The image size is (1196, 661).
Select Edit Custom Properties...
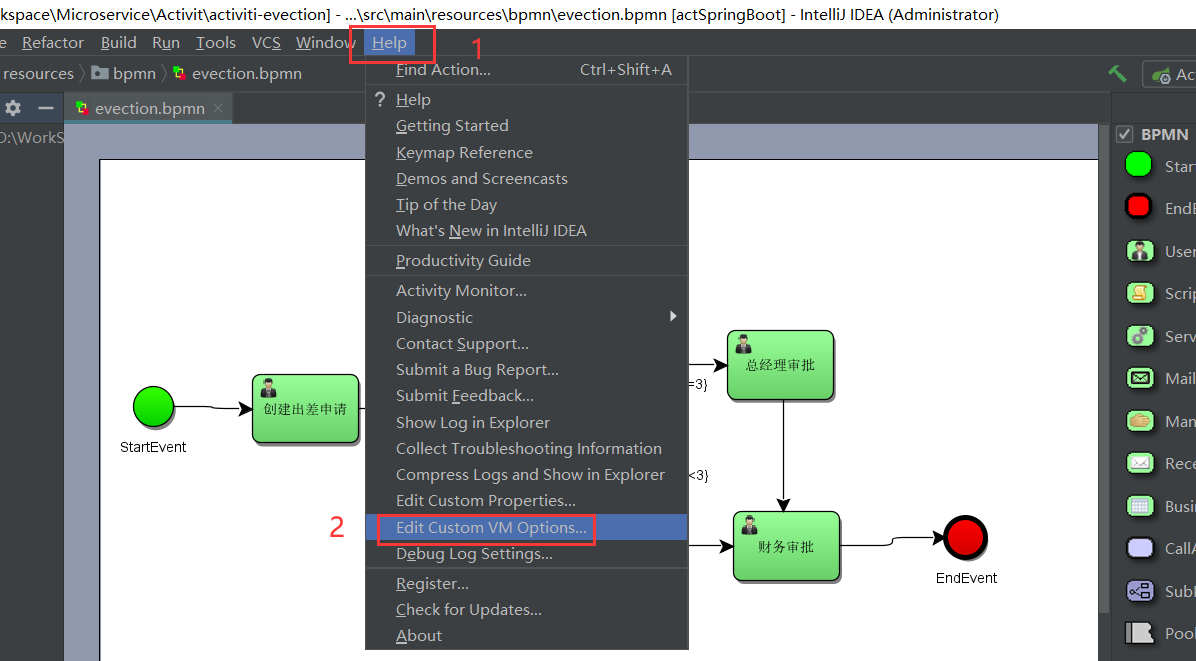click(526, 501)
